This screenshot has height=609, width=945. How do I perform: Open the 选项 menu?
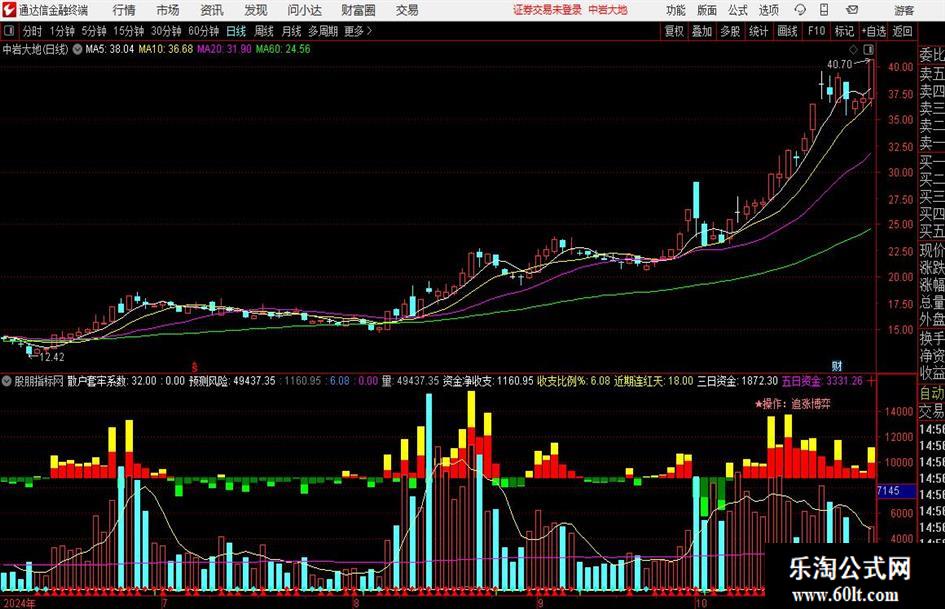pyautogui.click(x=768, y=10)
